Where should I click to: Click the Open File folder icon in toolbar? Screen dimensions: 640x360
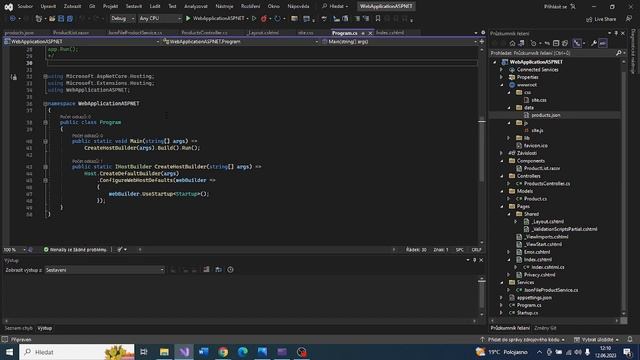point(52,18)
